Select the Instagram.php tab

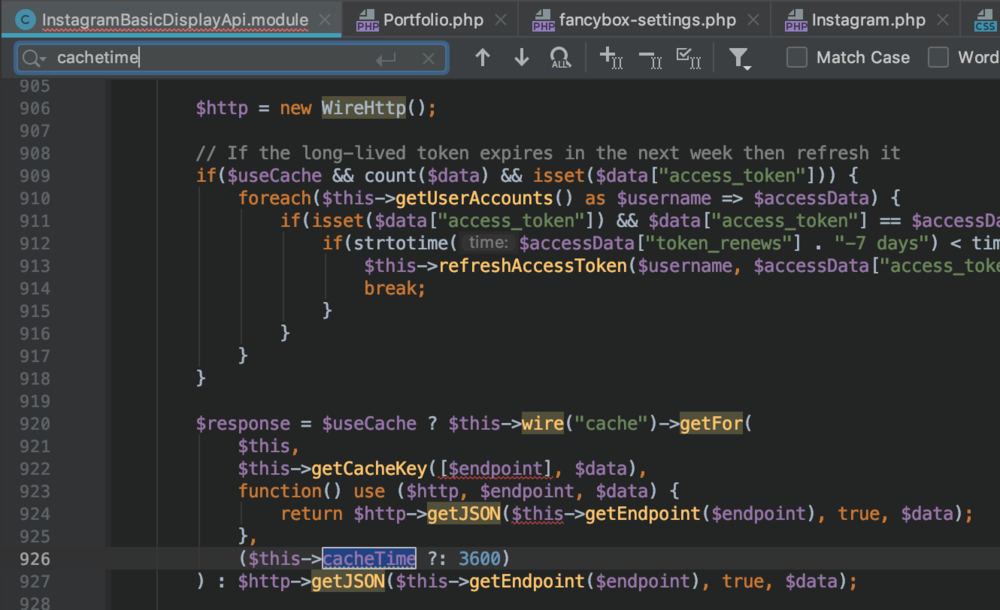click(868, 20)
